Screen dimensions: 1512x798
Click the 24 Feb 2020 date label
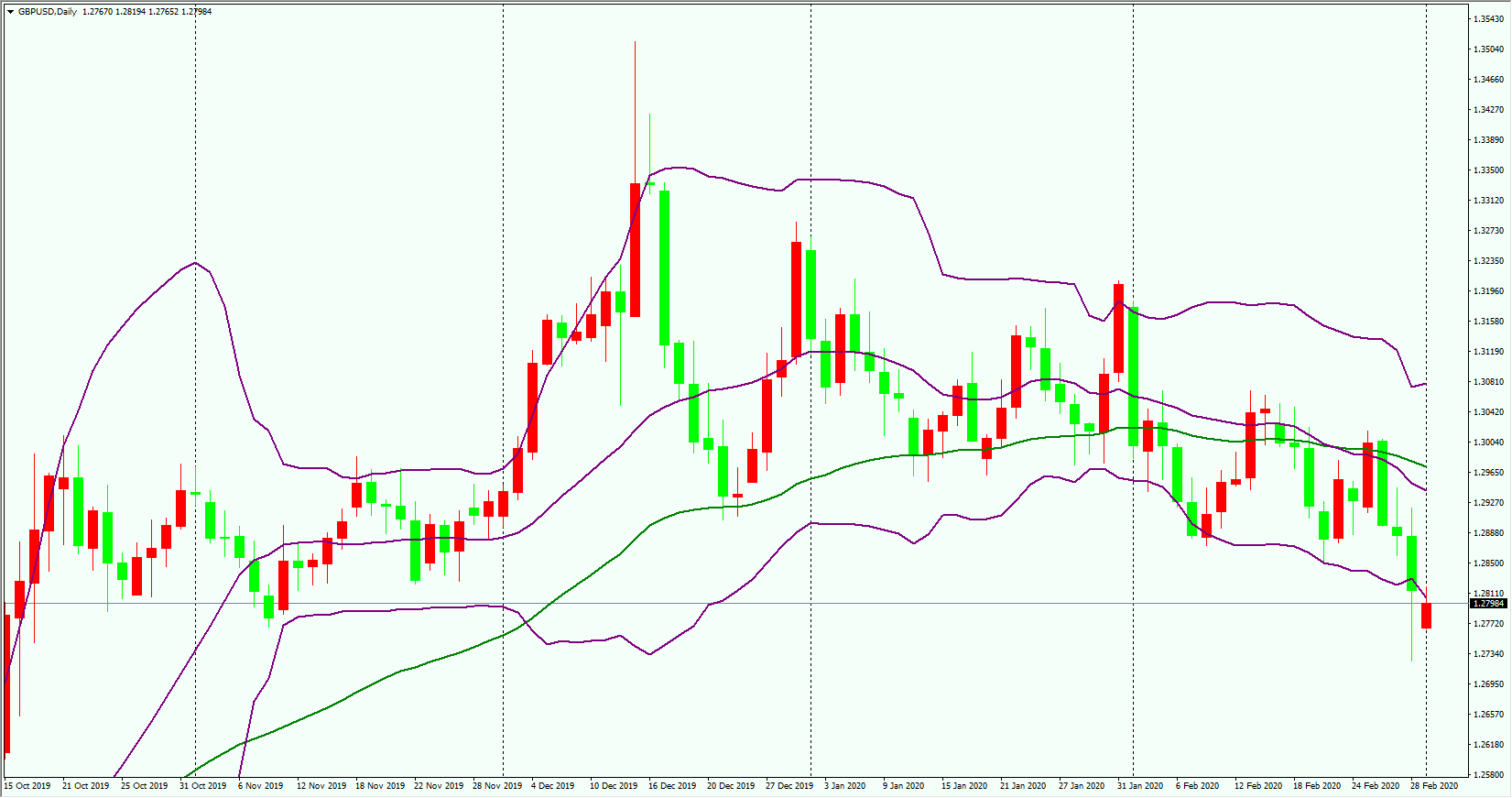click(1376, 786)
